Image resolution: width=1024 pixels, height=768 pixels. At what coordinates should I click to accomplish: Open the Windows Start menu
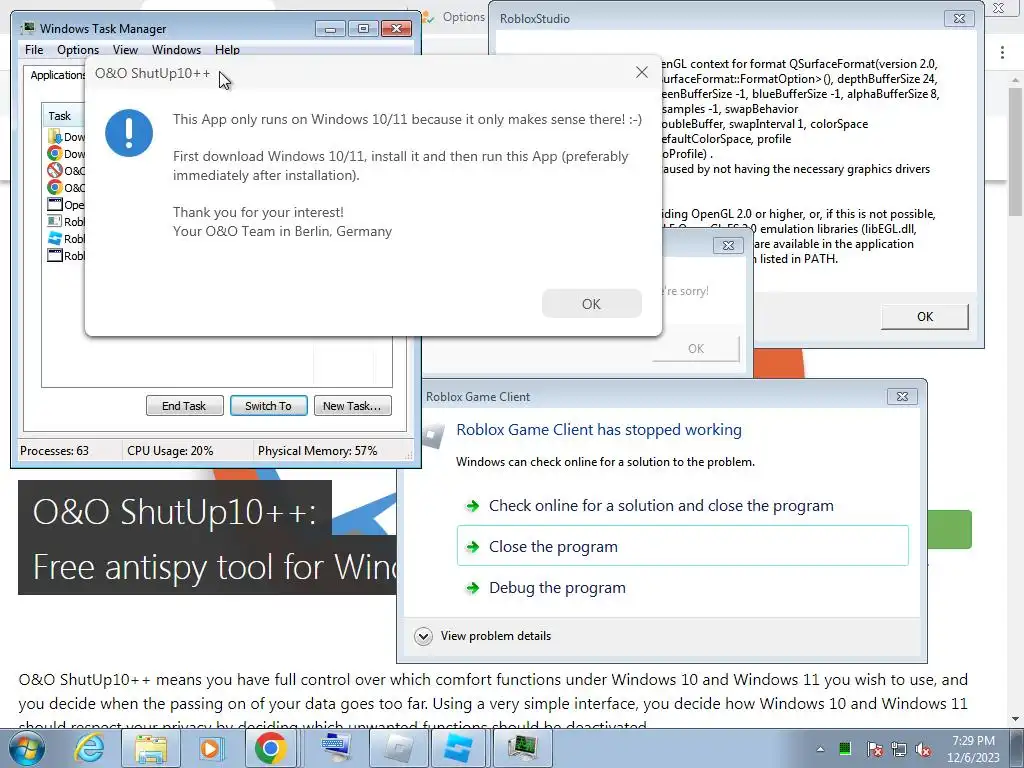(27, 748)
